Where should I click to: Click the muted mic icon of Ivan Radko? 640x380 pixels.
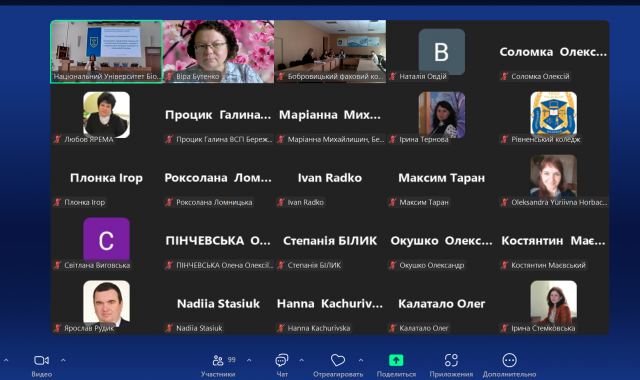[281, 202]
